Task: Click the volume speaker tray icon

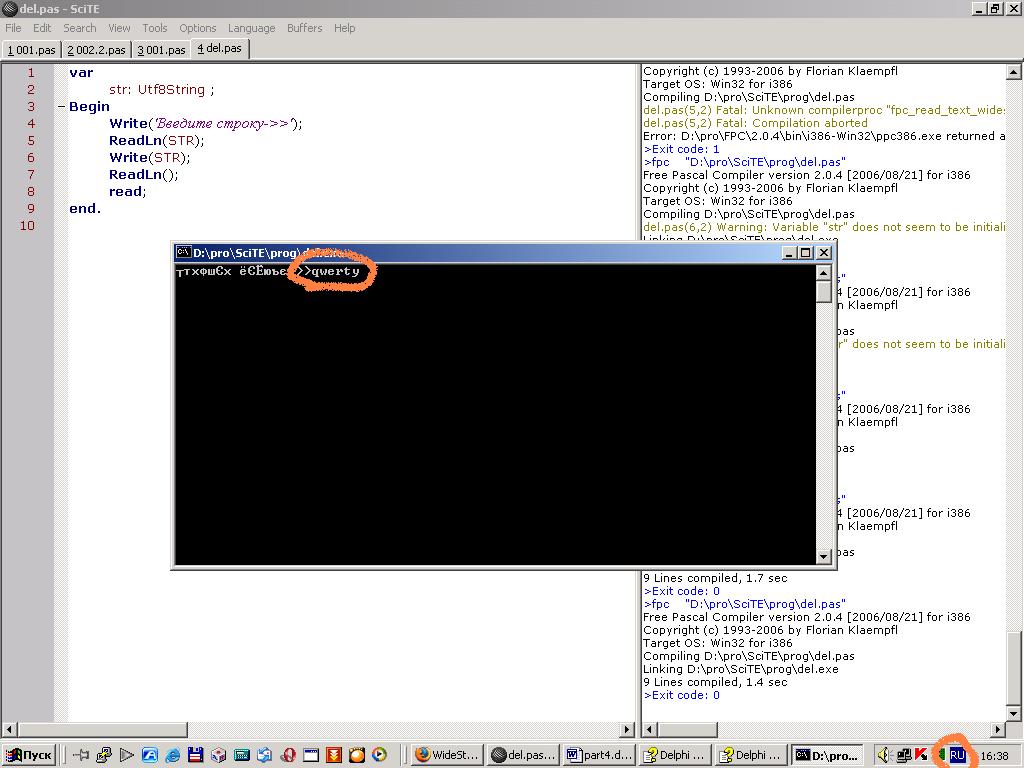Action: 883,755
